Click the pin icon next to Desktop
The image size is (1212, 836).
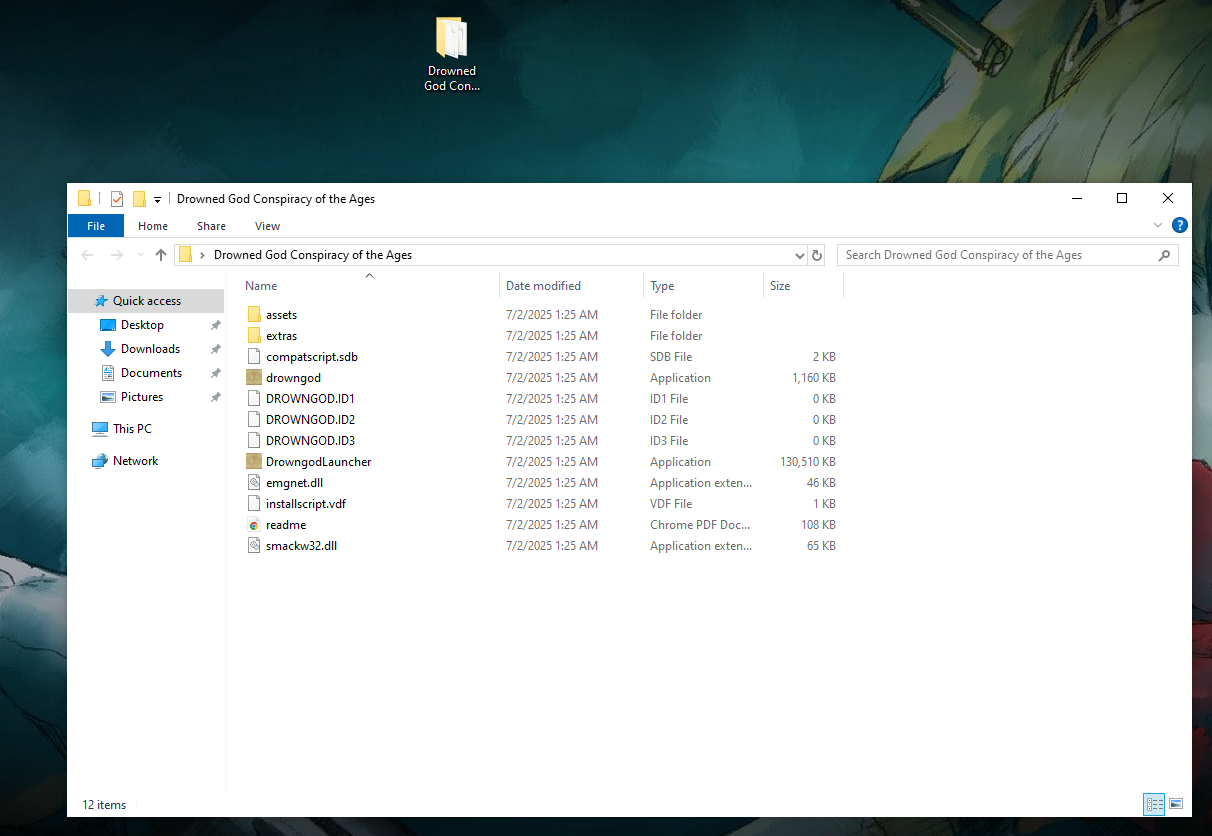click(x=215, y=325)
